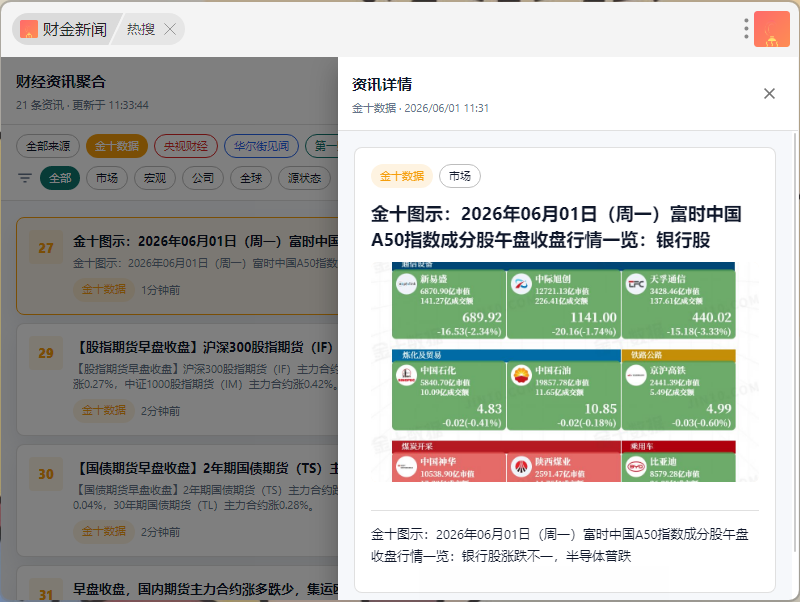Select the 全部来源 source chip
This screenshot has height=602, width=800.
point(48,146)
